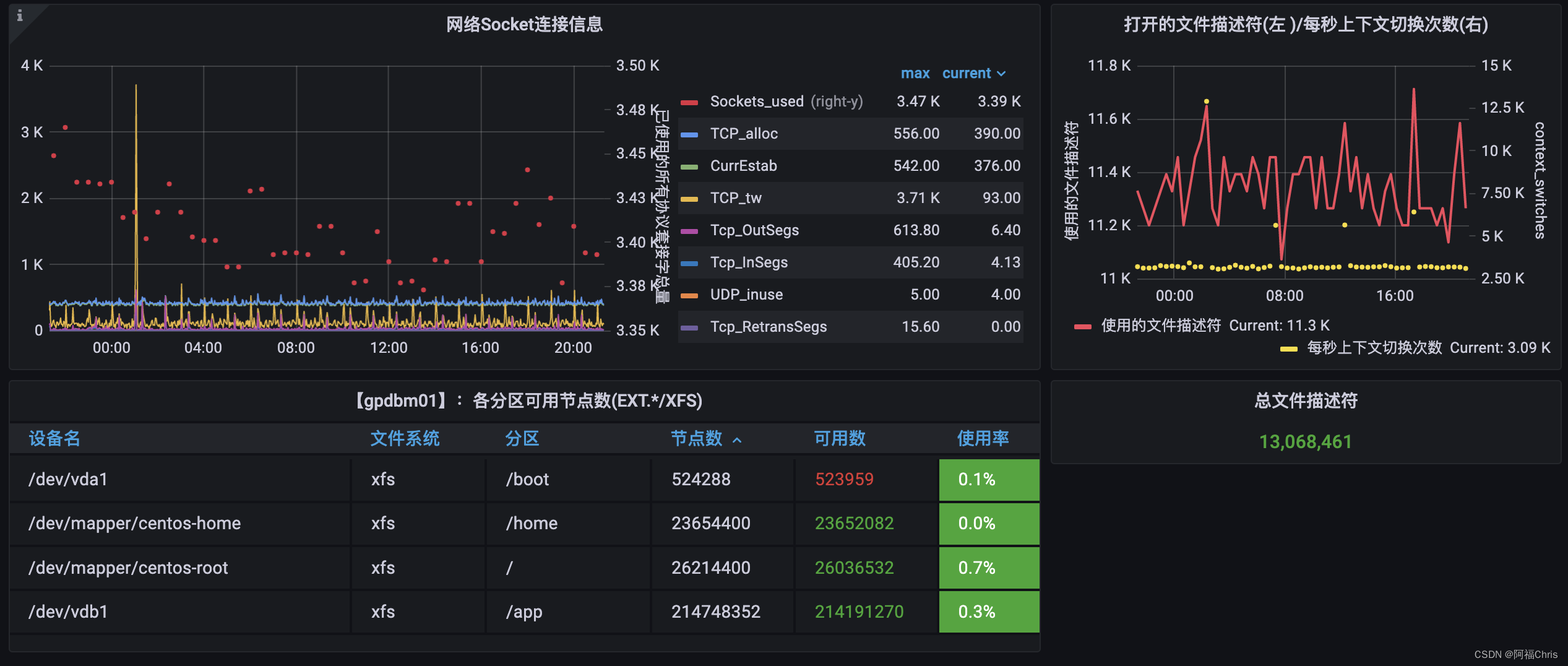Image resolution: width=1568 pixels, height=666 pixels.
Task: Toggle TCP_alloc series in the legend
Action: click(744, 134)
